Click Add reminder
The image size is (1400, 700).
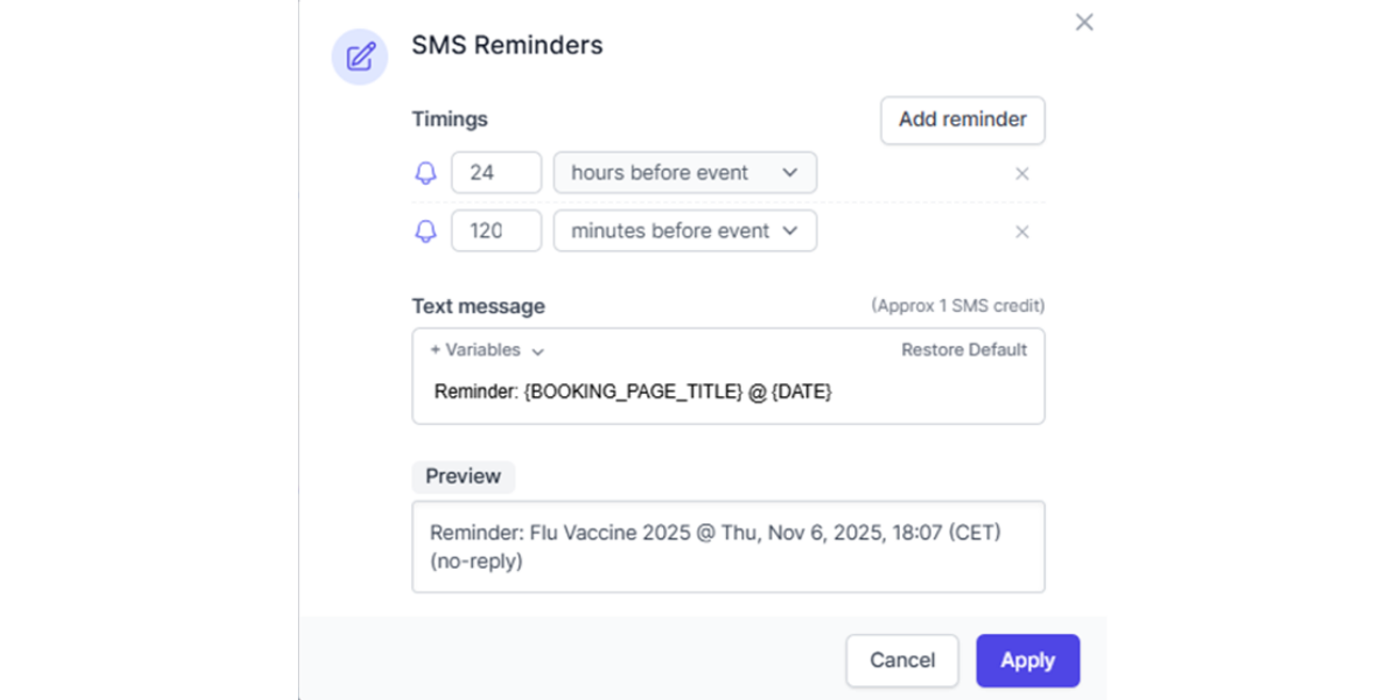[961, 120]
